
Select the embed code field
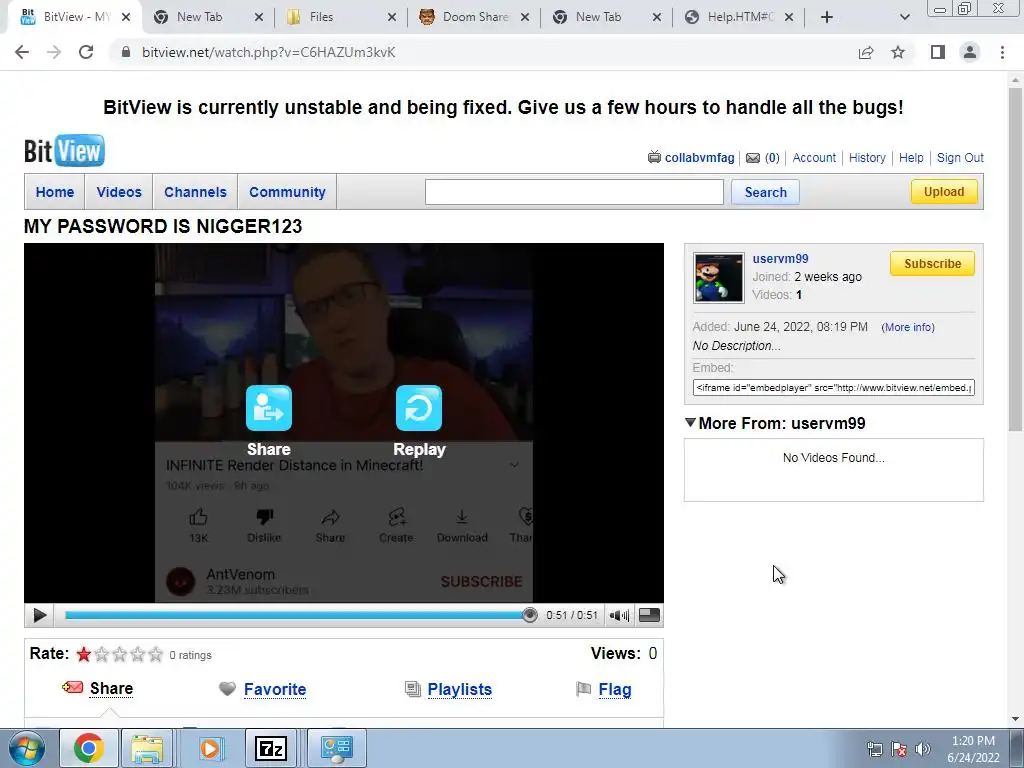[x=833, y=387]
